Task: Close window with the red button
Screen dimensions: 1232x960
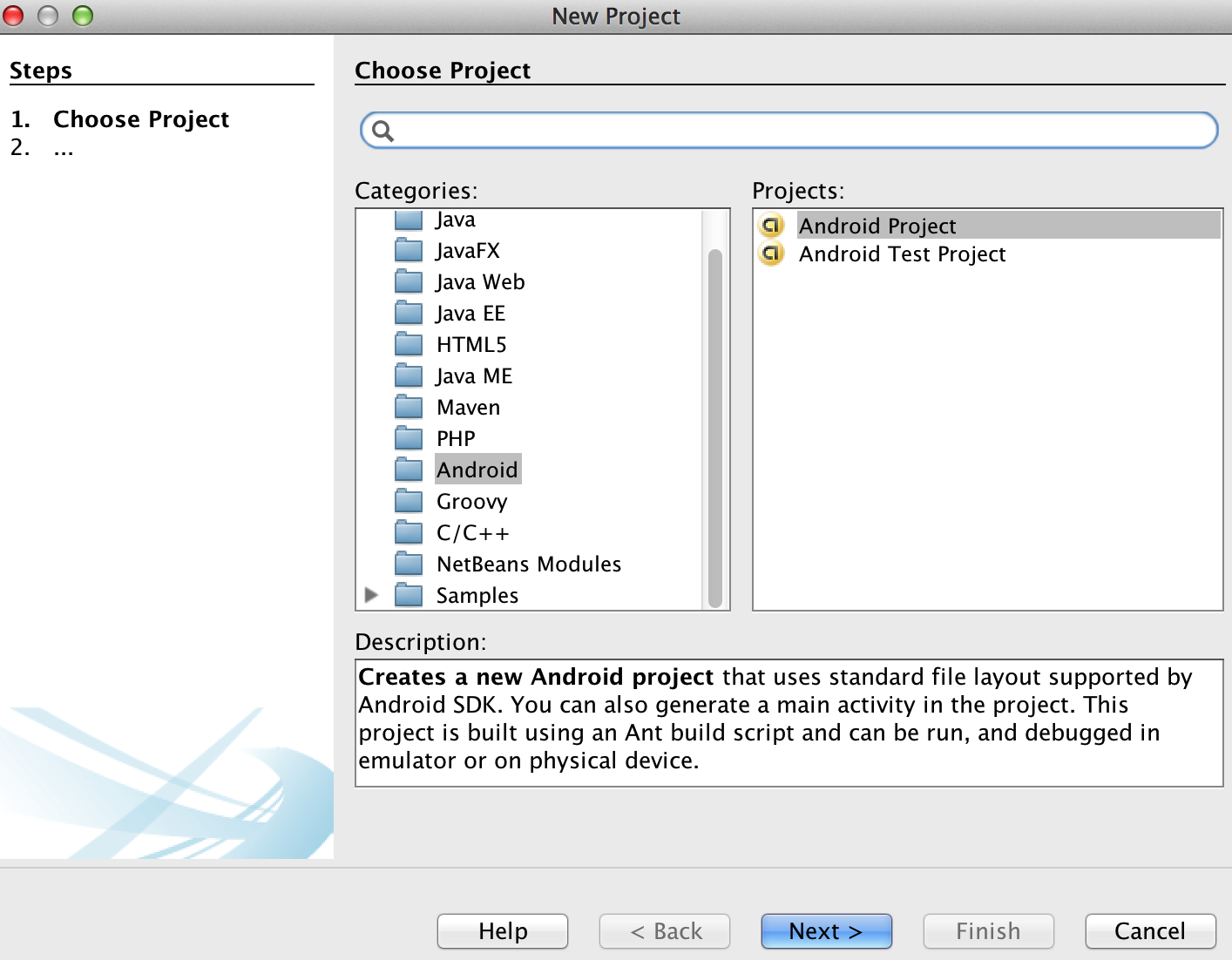Action: [x=13, y=16]
